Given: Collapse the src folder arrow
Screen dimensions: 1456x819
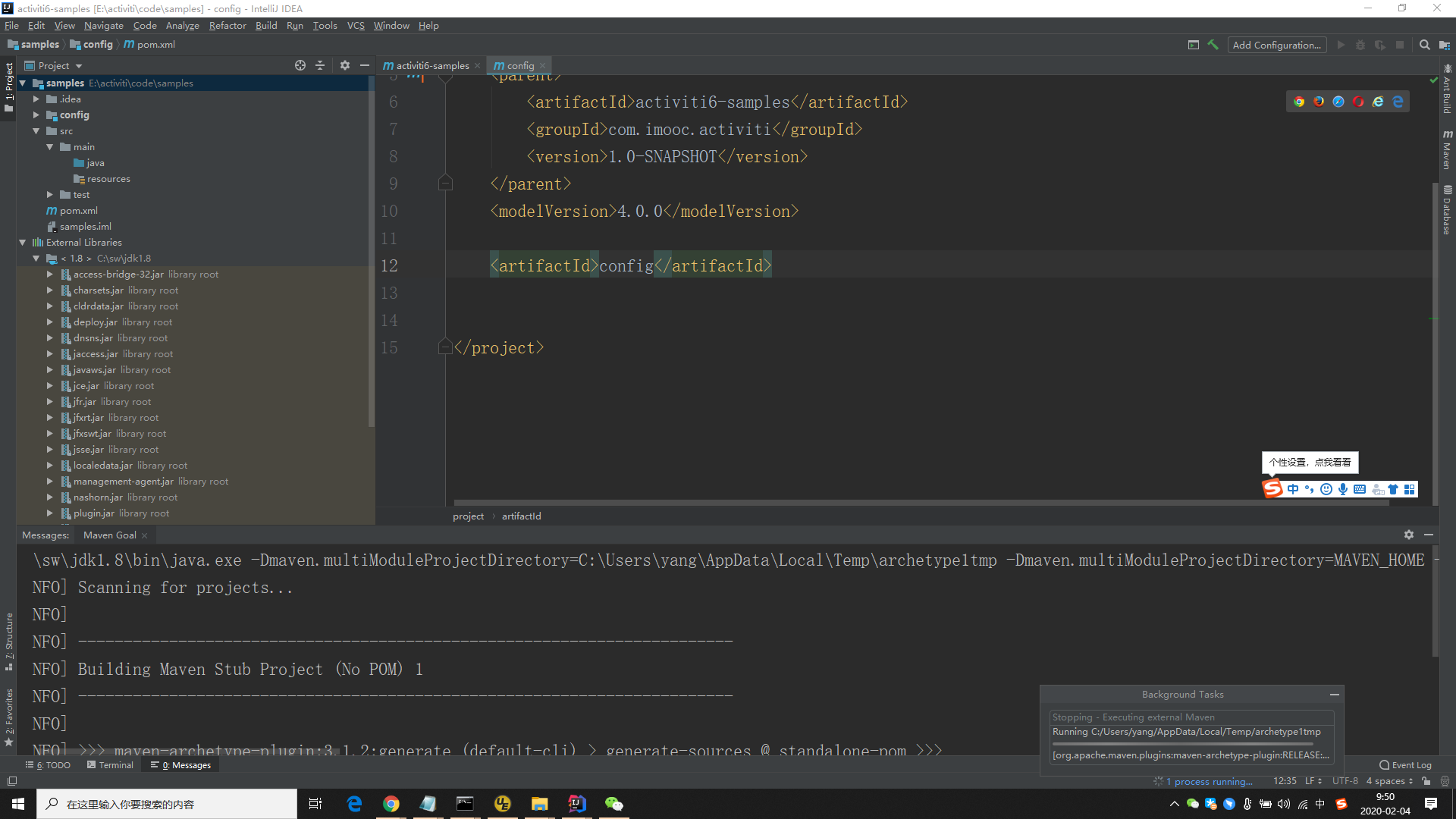Looking at the screenshot, I should pyautogui.click(x=36, y=131).
